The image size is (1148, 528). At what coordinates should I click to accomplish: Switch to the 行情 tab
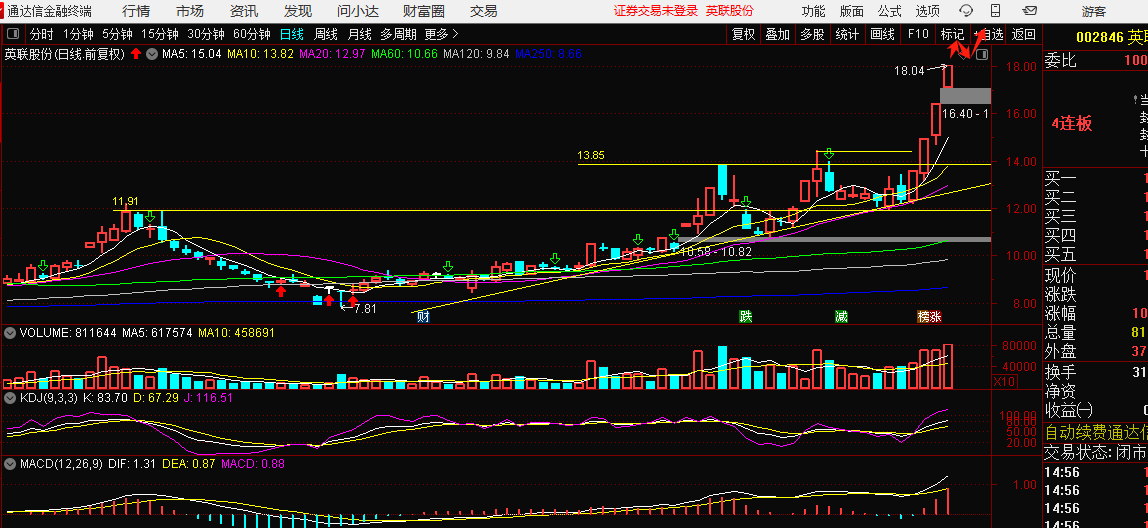point(136,11)
